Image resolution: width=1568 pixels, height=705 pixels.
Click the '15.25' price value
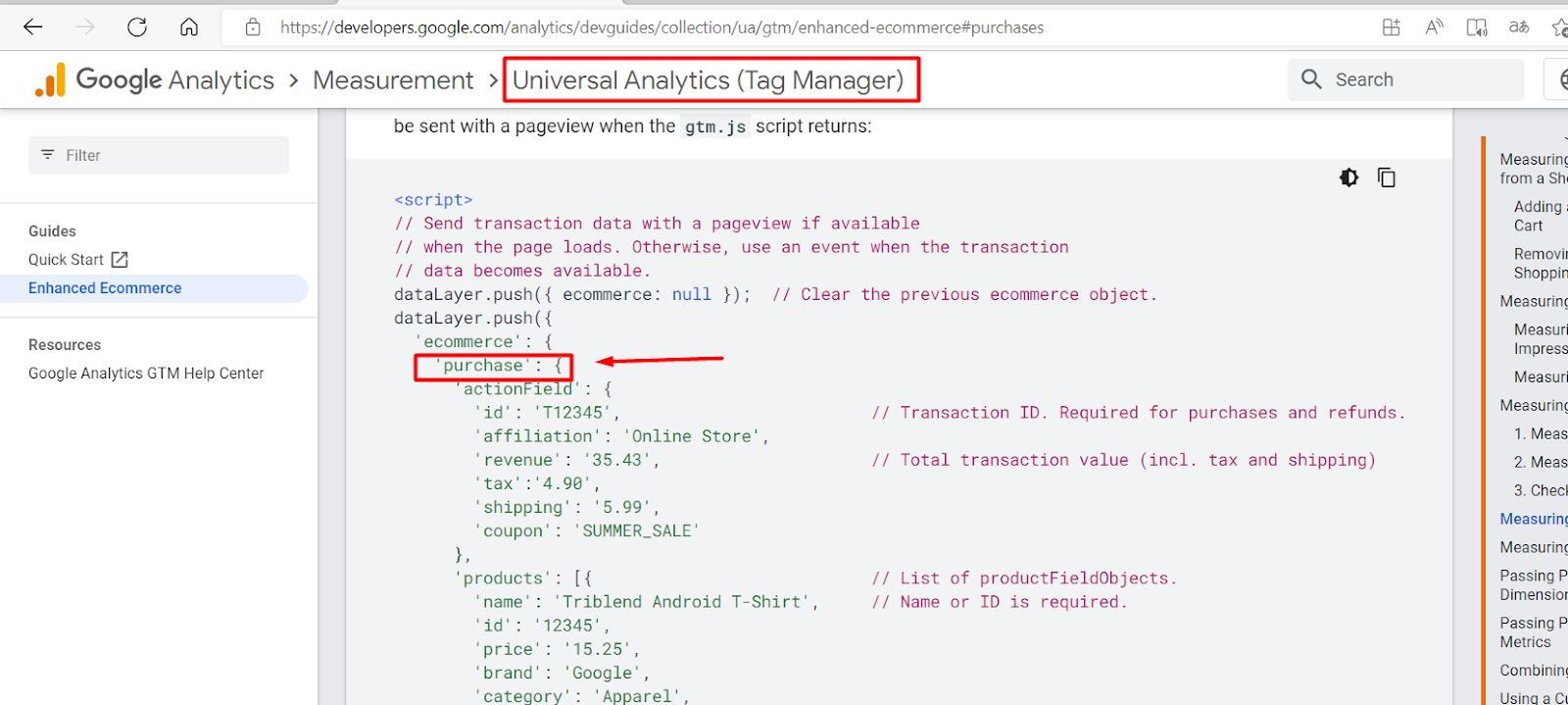(x=598, y=649)
